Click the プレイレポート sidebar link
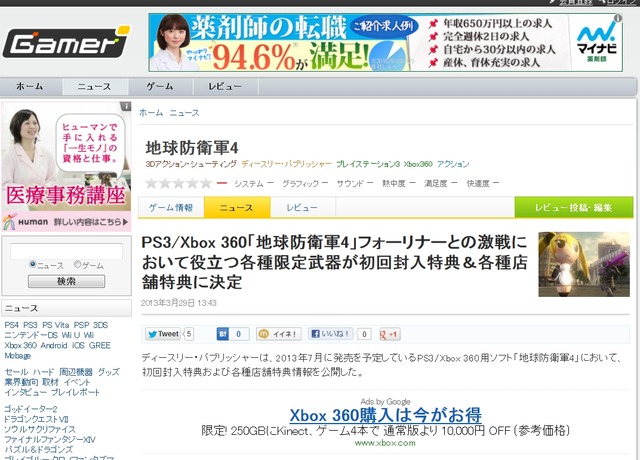This screenshot has height=460, width=640. click(75, 392)
